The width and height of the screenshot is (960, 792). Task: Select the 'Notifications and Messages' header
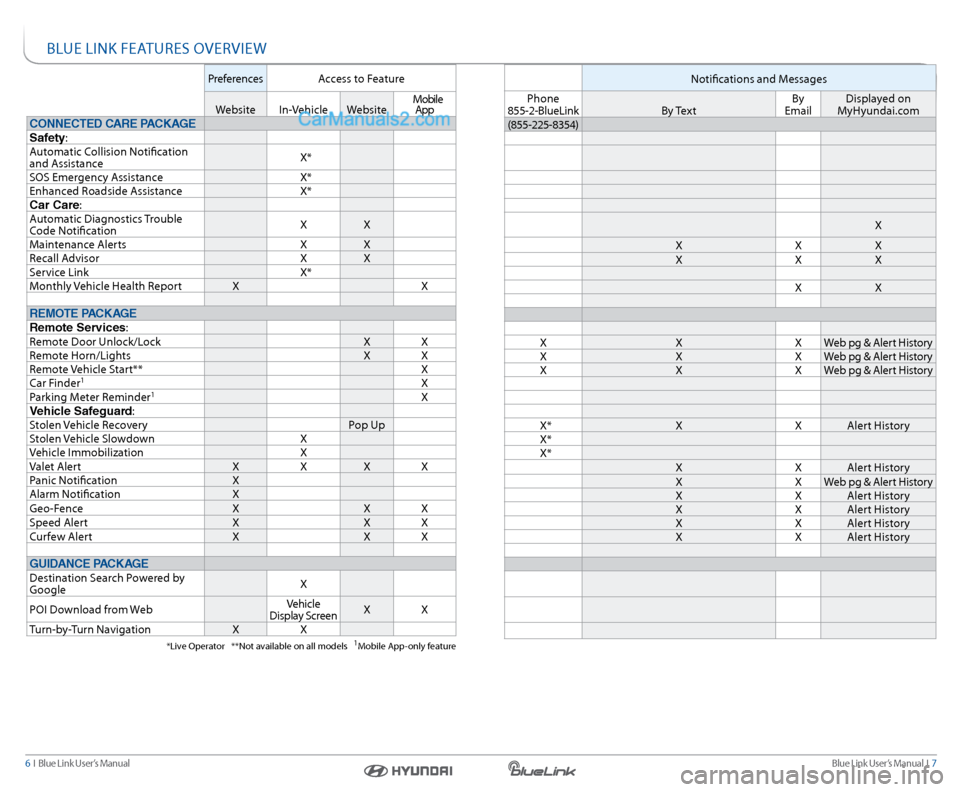pos(759,79)
